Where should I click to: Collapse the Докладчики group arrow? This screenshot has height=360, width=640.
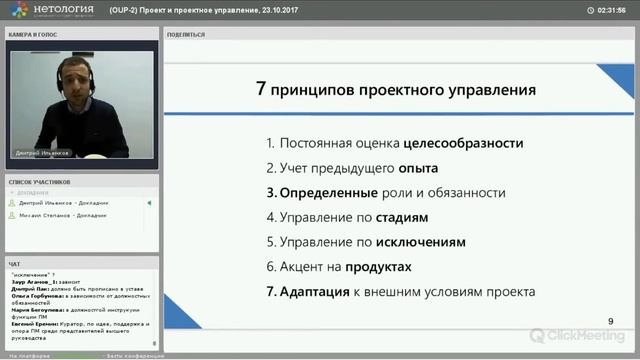pyautogui.click(x=12, y=192)
